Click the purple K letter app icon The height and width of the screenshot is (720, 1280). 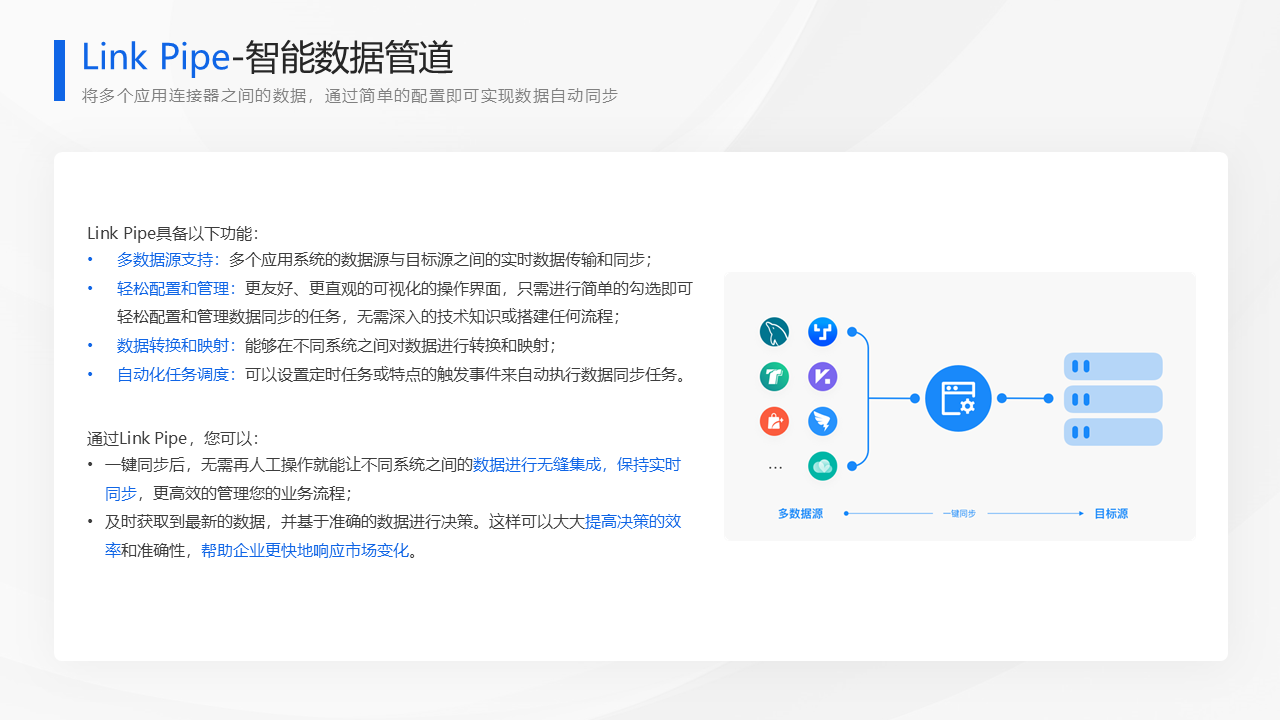pos(822,377)
